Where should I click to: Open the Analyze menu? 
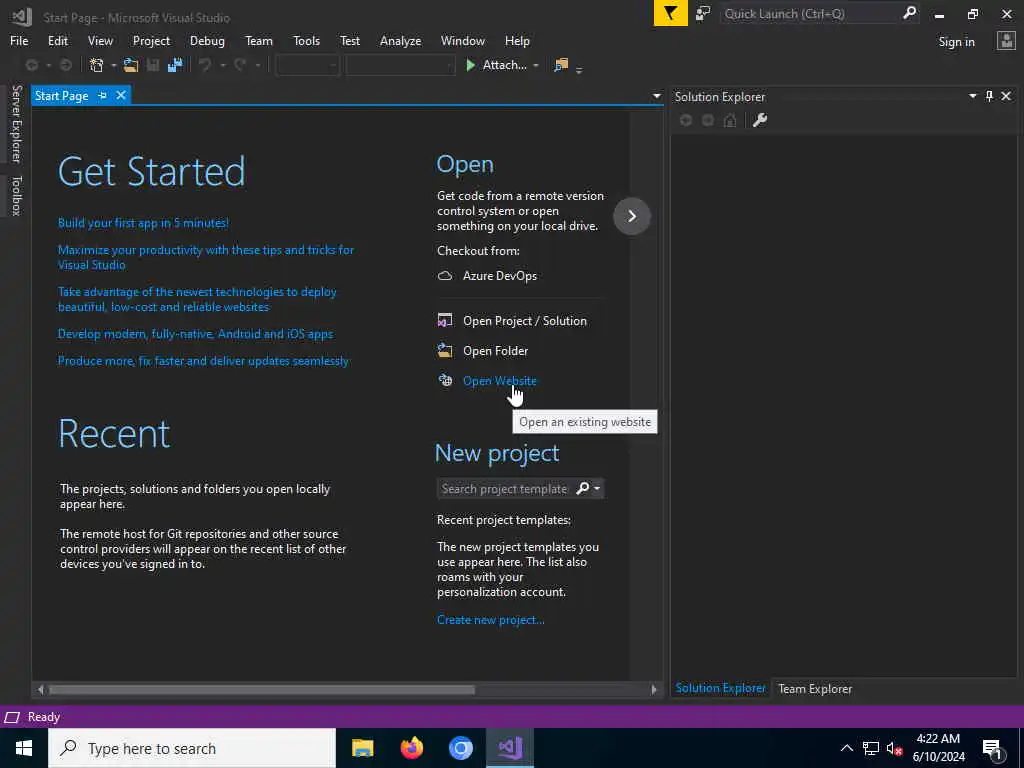tap(400, 40)
